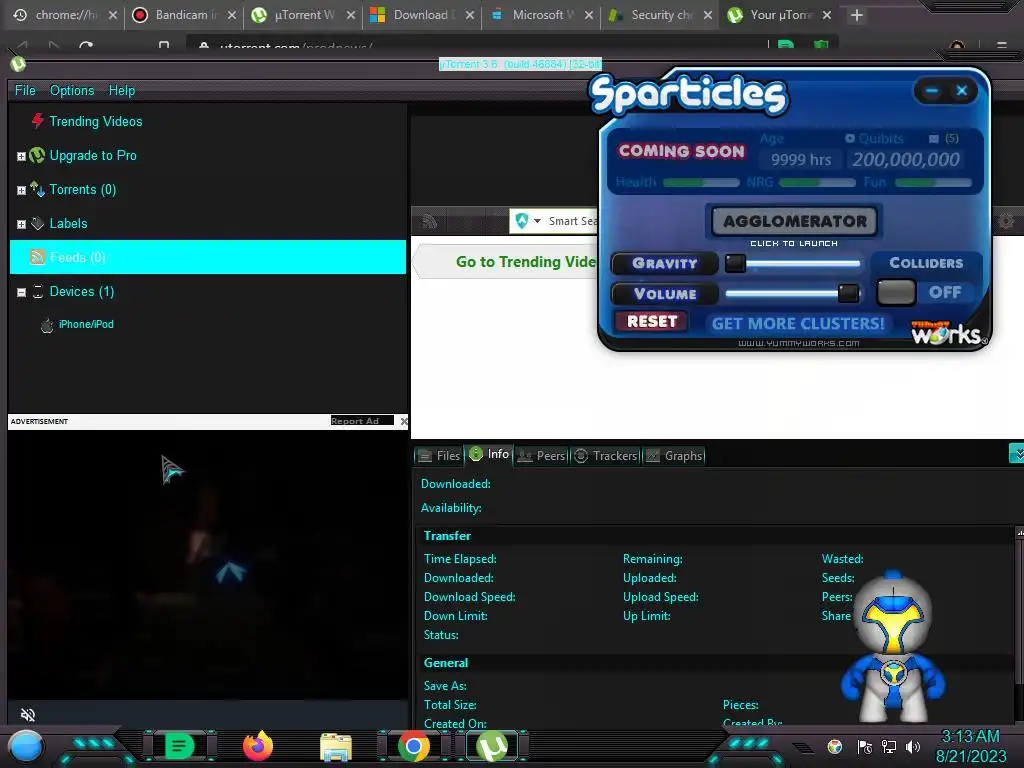Open uTorrent from the taskbar
1024x768 pixels.
click(492, 746)
